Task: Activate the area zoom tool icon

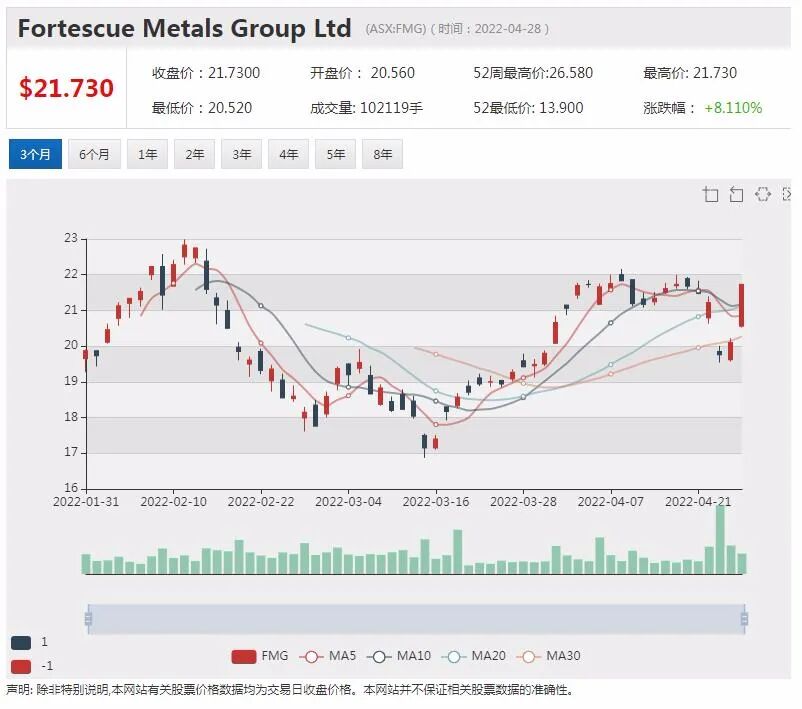Action: tap(710, 194)
